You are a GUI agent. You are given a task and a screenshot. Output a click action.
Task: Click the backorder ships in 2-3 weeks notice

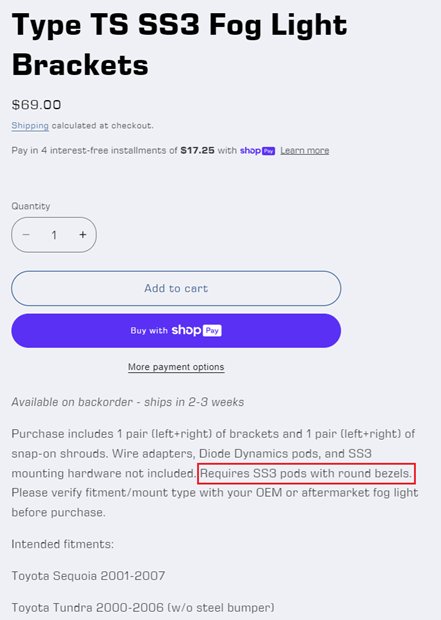[128, 402]
